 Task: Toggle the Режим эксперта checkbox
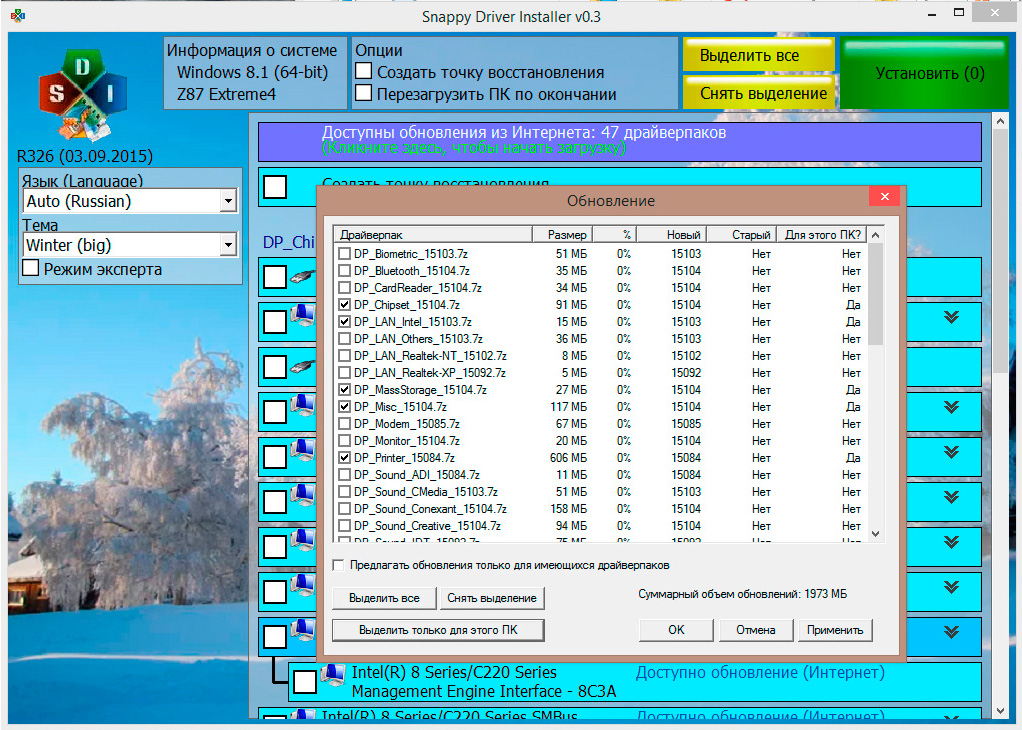[31, 269]
